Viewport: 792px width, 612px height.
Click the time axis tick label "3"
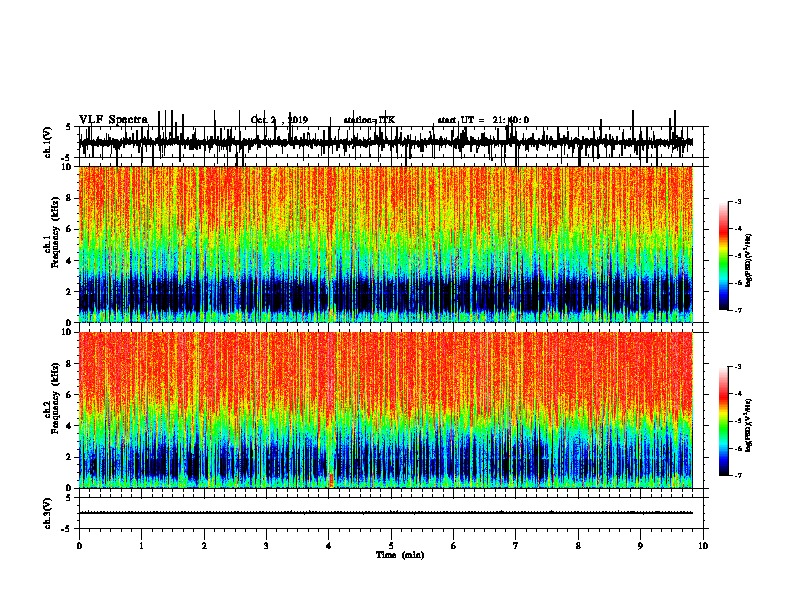point(266,546)
